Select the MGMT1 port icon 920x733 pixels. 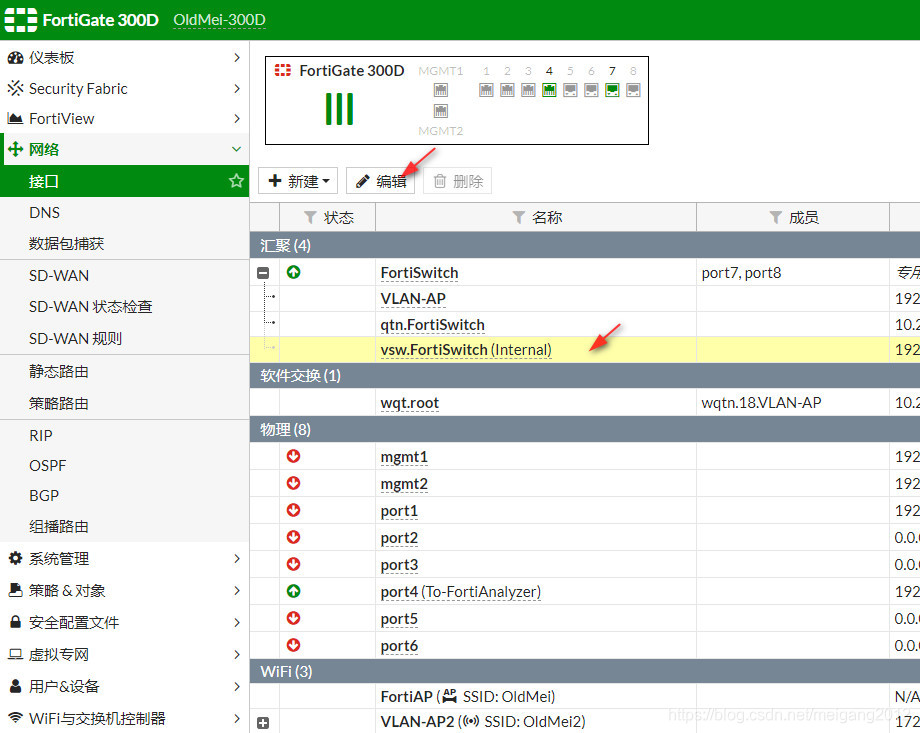click(x=441, y=90)
